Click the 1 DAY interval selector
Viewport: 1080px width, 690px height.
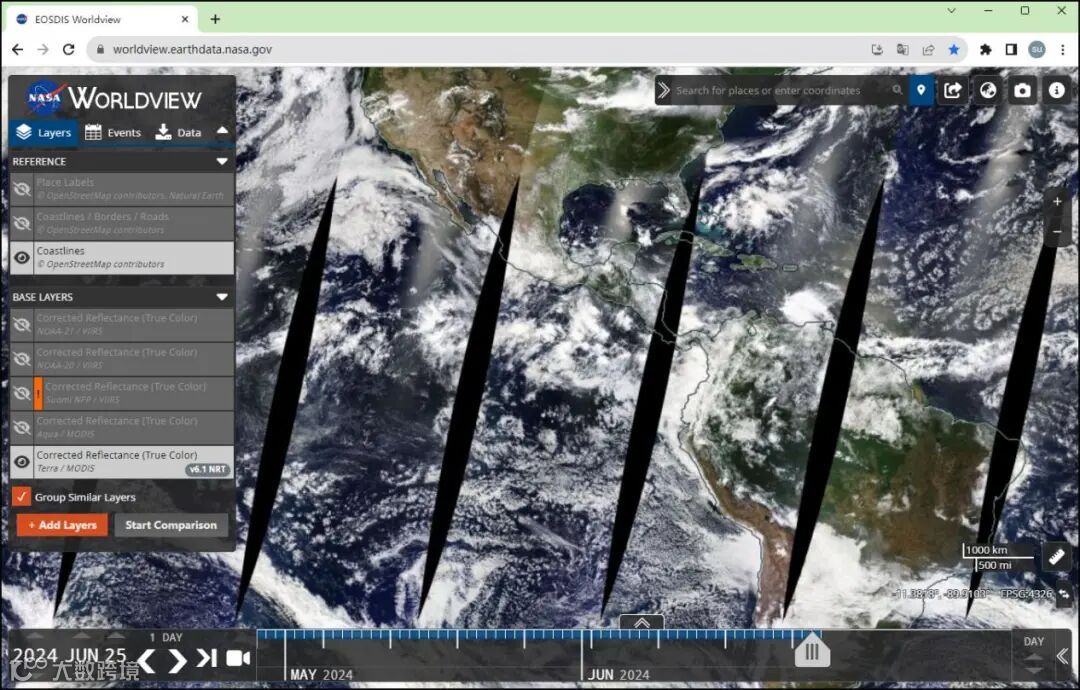(165, 638)
